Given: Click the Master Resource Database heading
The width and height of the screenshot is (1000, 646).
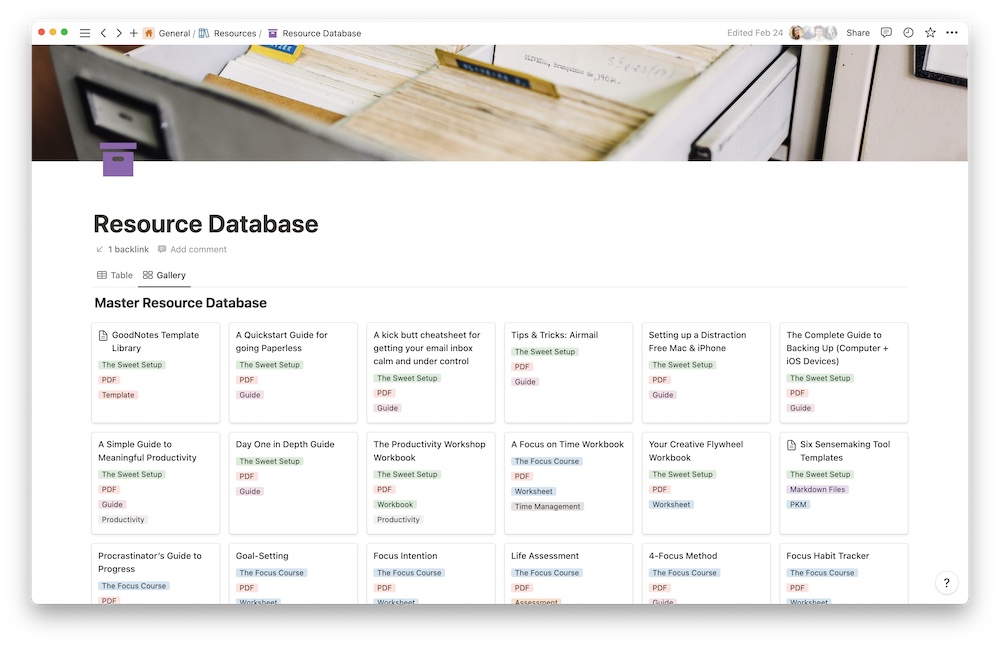Looking at the screenshot, I should tap(180, 303).
